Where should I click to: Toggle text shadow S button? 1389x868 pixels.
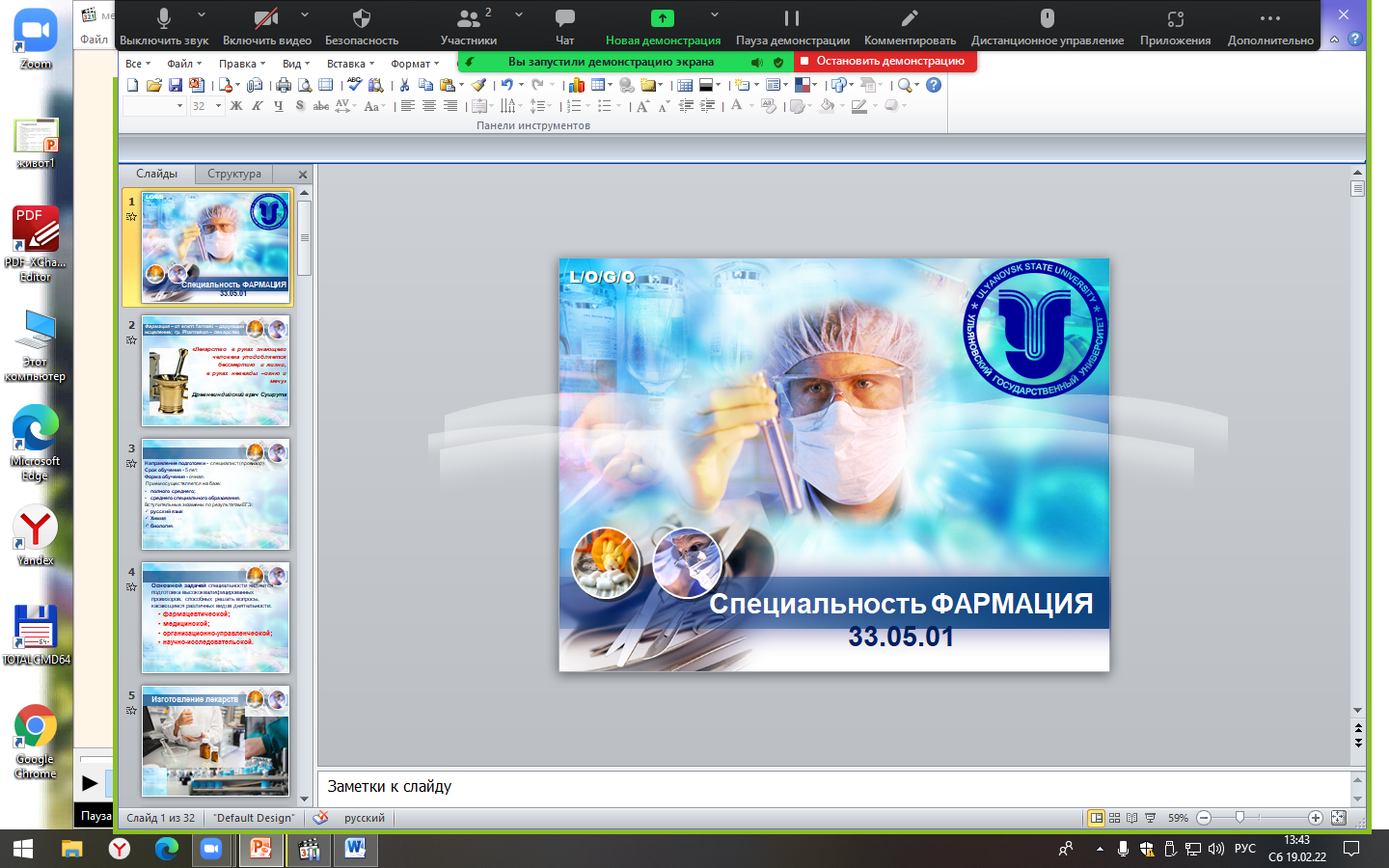(x=300, y=106)
